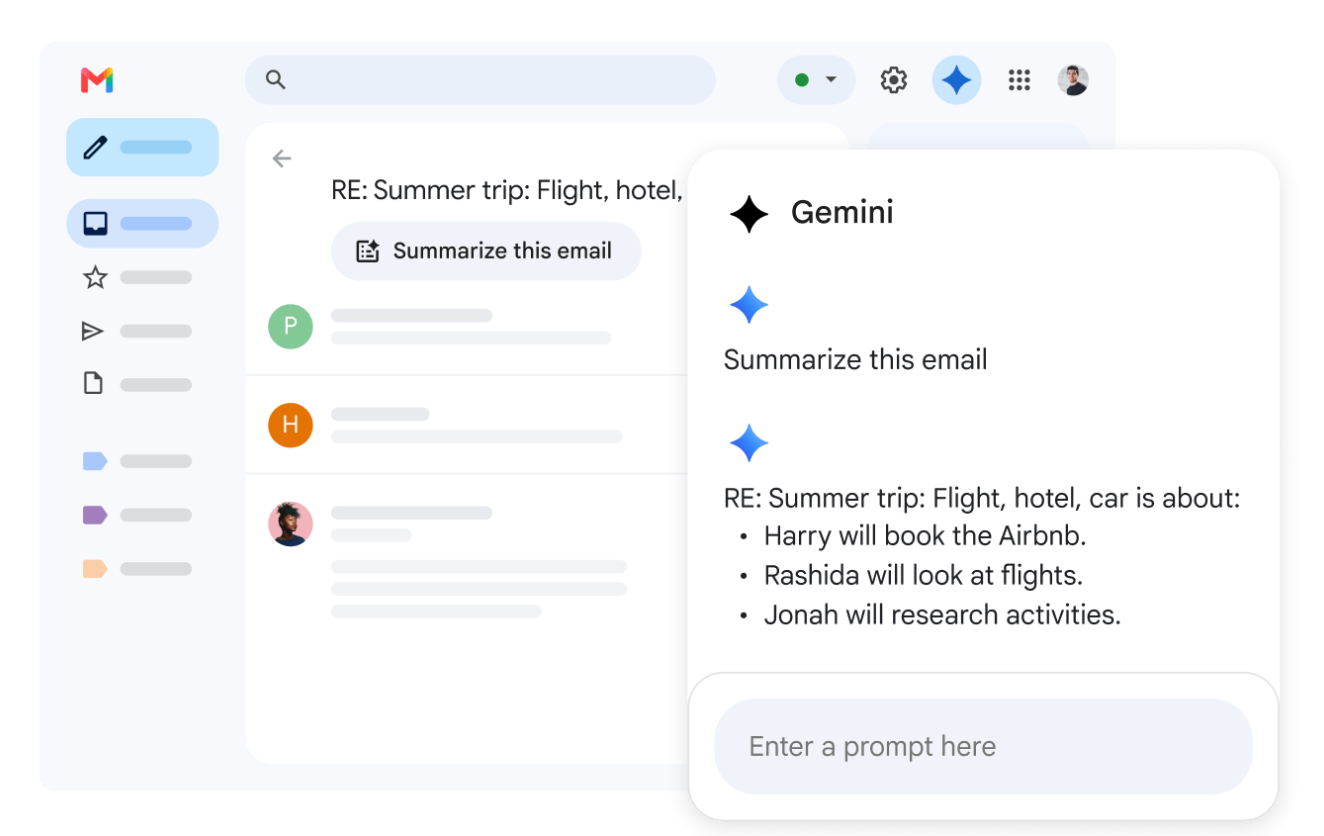This screenshot has height=836, width=1324.
Task: Click the Summarize this email chip
Action: (486, 251)
